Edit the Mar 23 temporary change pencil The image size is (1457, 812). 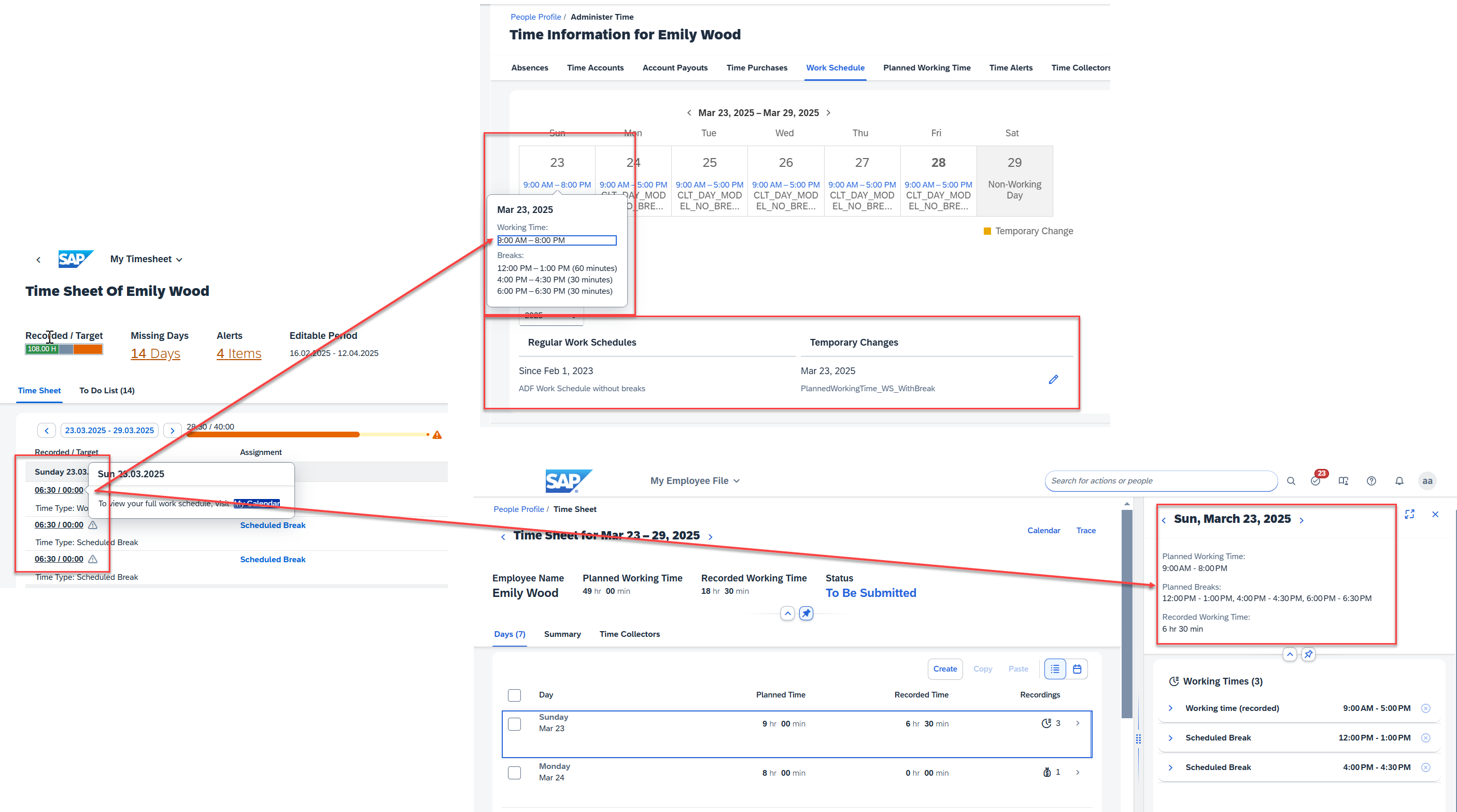[x=1053, y=379]
